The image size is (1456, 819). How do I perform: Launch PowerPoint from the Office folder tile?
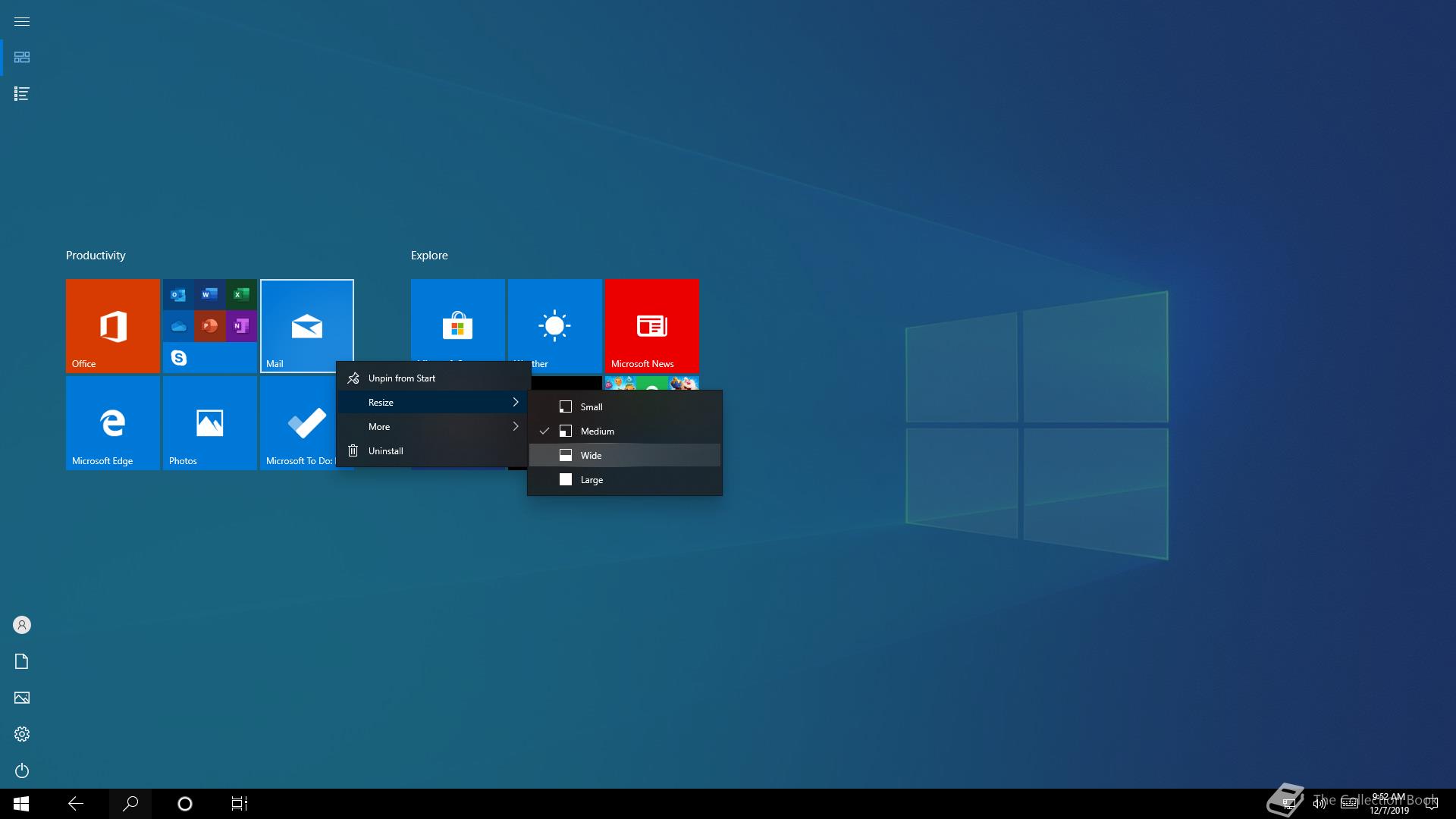[x=210, y=326]
